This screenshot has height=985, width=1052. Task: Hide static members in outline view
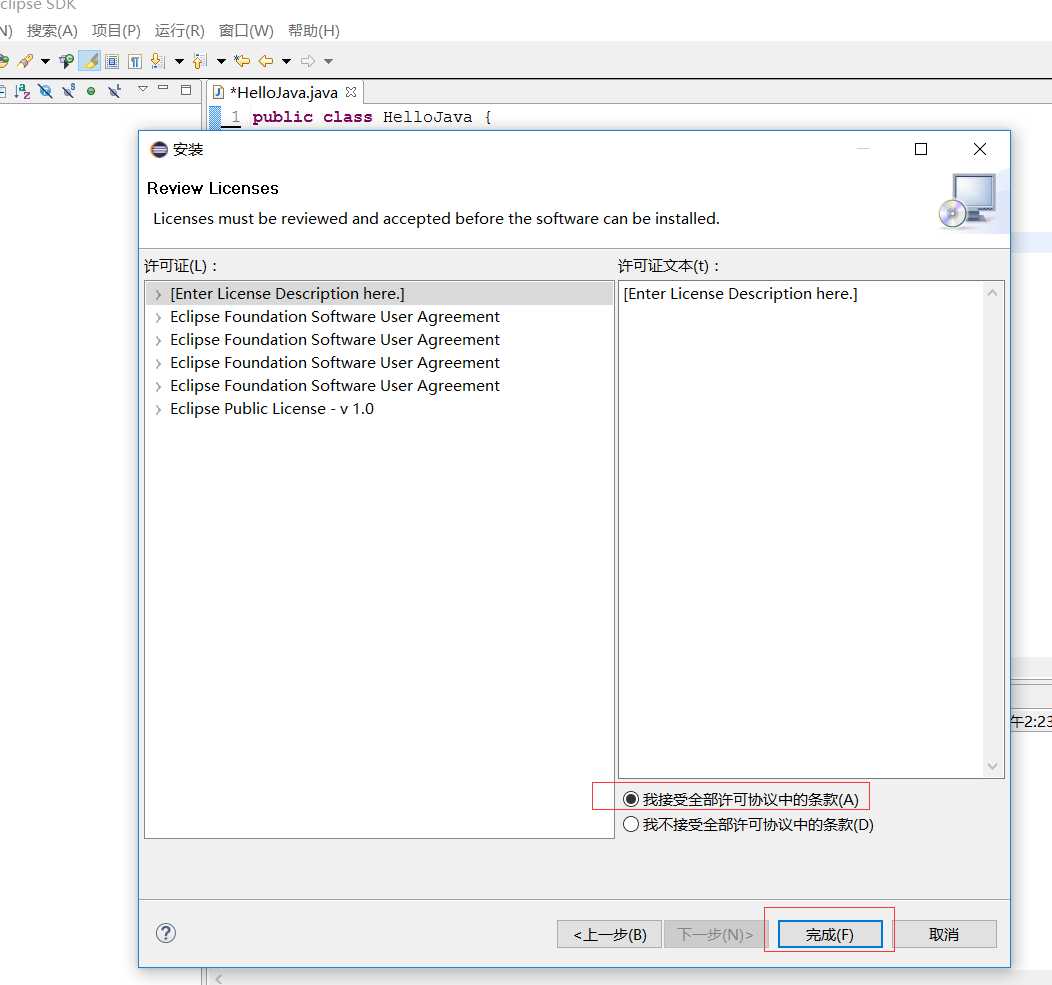(x=68, y=91)
